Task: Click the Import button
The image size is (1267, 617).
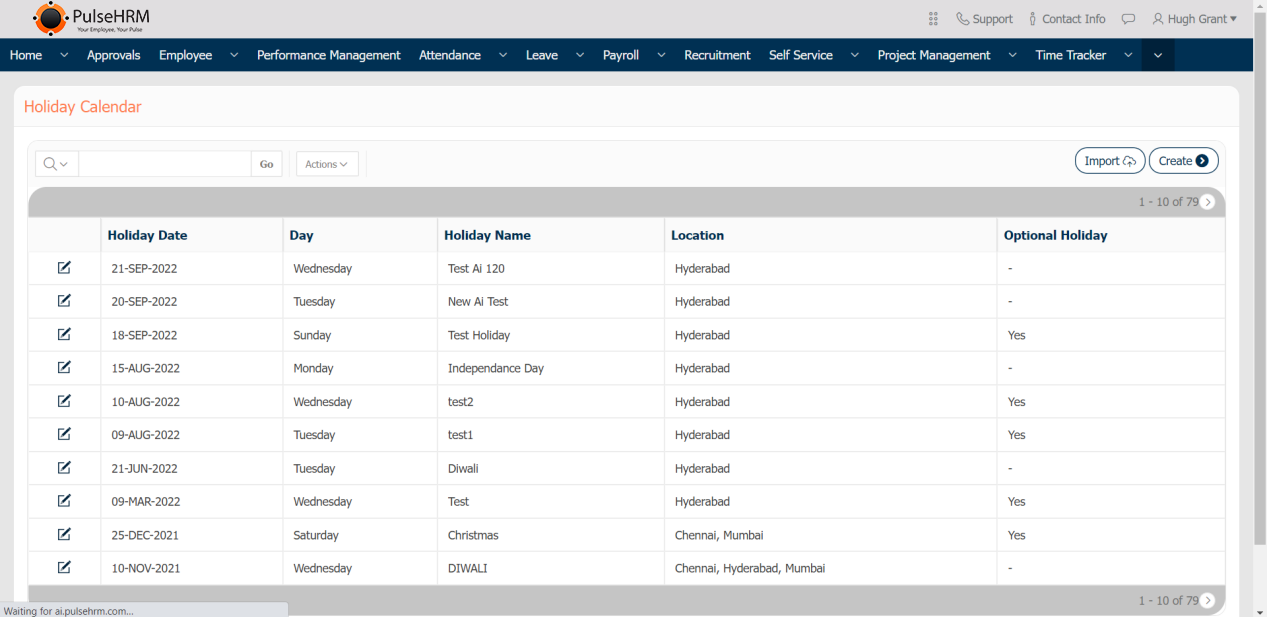Action: point(1109,161)
